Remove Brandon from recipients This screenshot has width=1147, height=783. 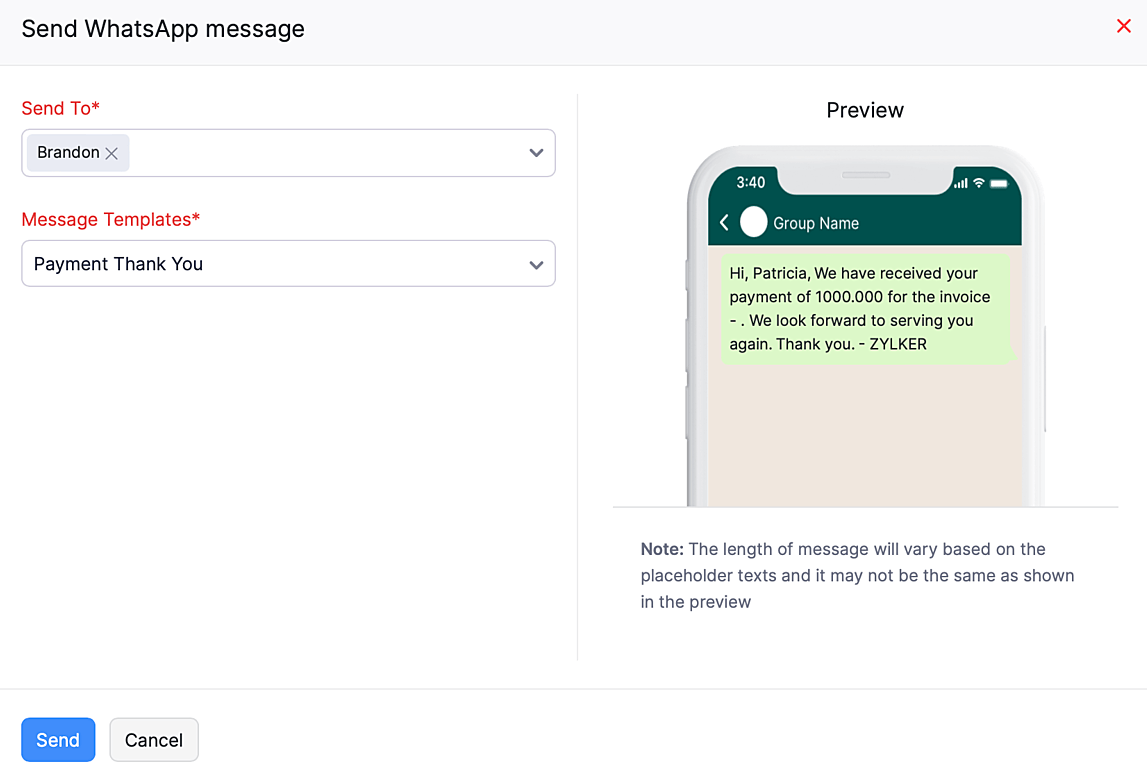tap(112, 153)
